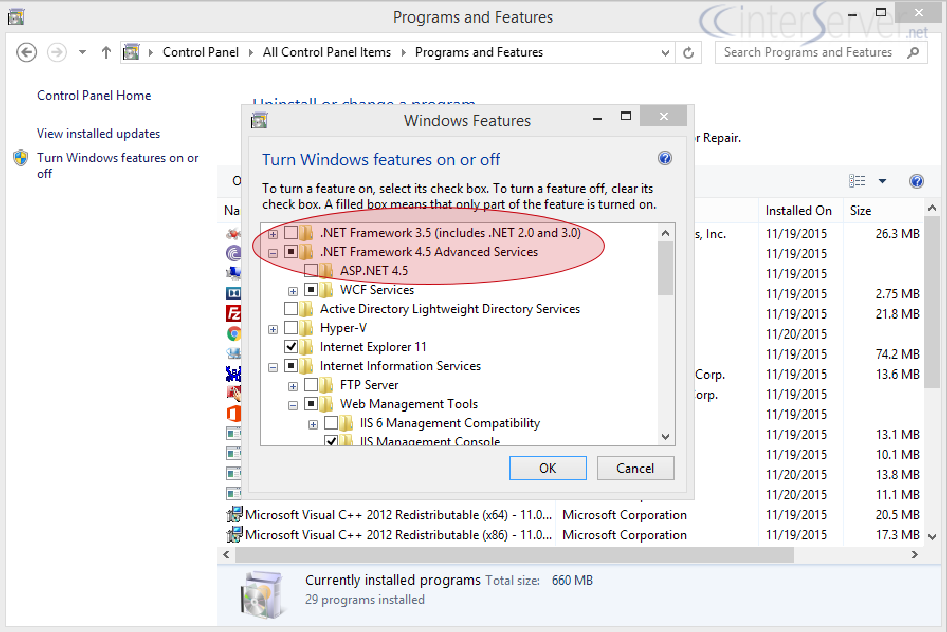Image resolution: width=947 pixels, height=632 pixels.
Task: Click the Programs and Features title bar icon
Action: [x=16, y=17]
